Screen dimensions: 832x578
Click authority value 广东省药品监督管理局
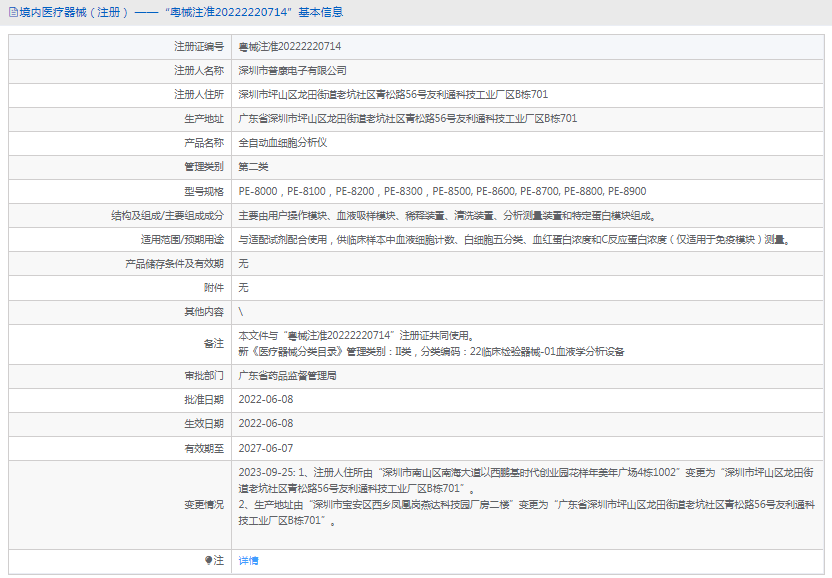[x=288, y=376]
